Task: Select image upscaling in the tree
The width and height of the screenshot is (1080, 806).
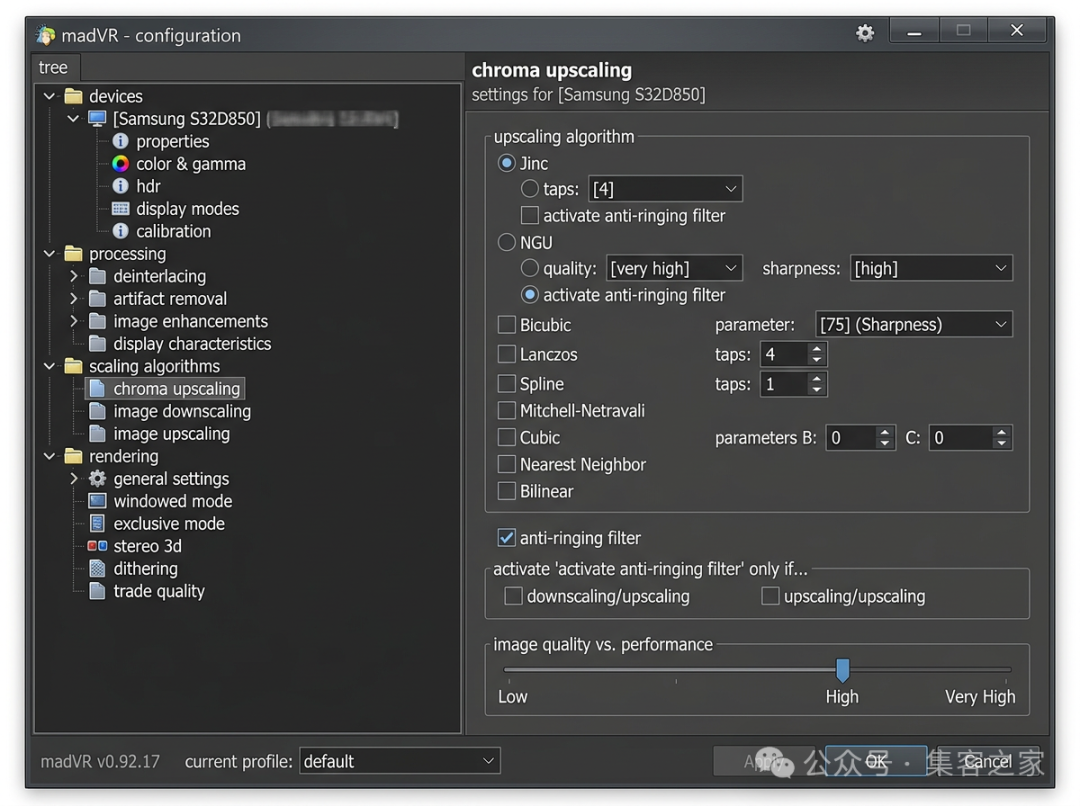Action: click(x=171, y=434)
